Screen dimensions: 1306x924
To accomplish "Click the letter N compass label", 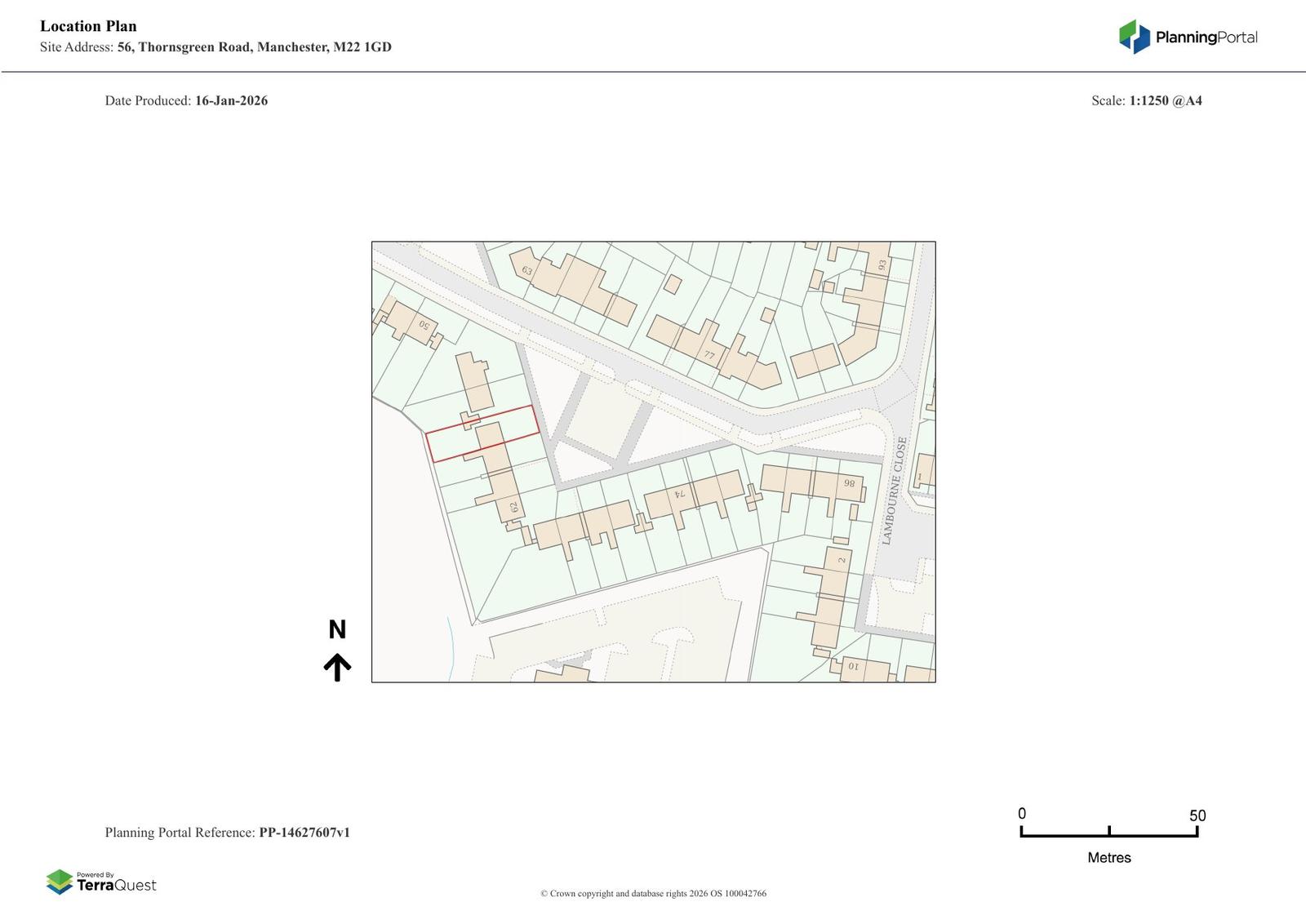I will tap(337, 629).
